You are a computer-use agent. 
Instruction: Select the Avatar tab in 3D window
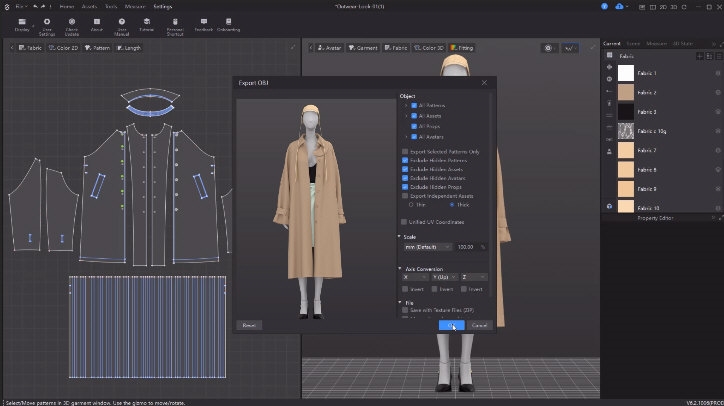coord(329,48)
